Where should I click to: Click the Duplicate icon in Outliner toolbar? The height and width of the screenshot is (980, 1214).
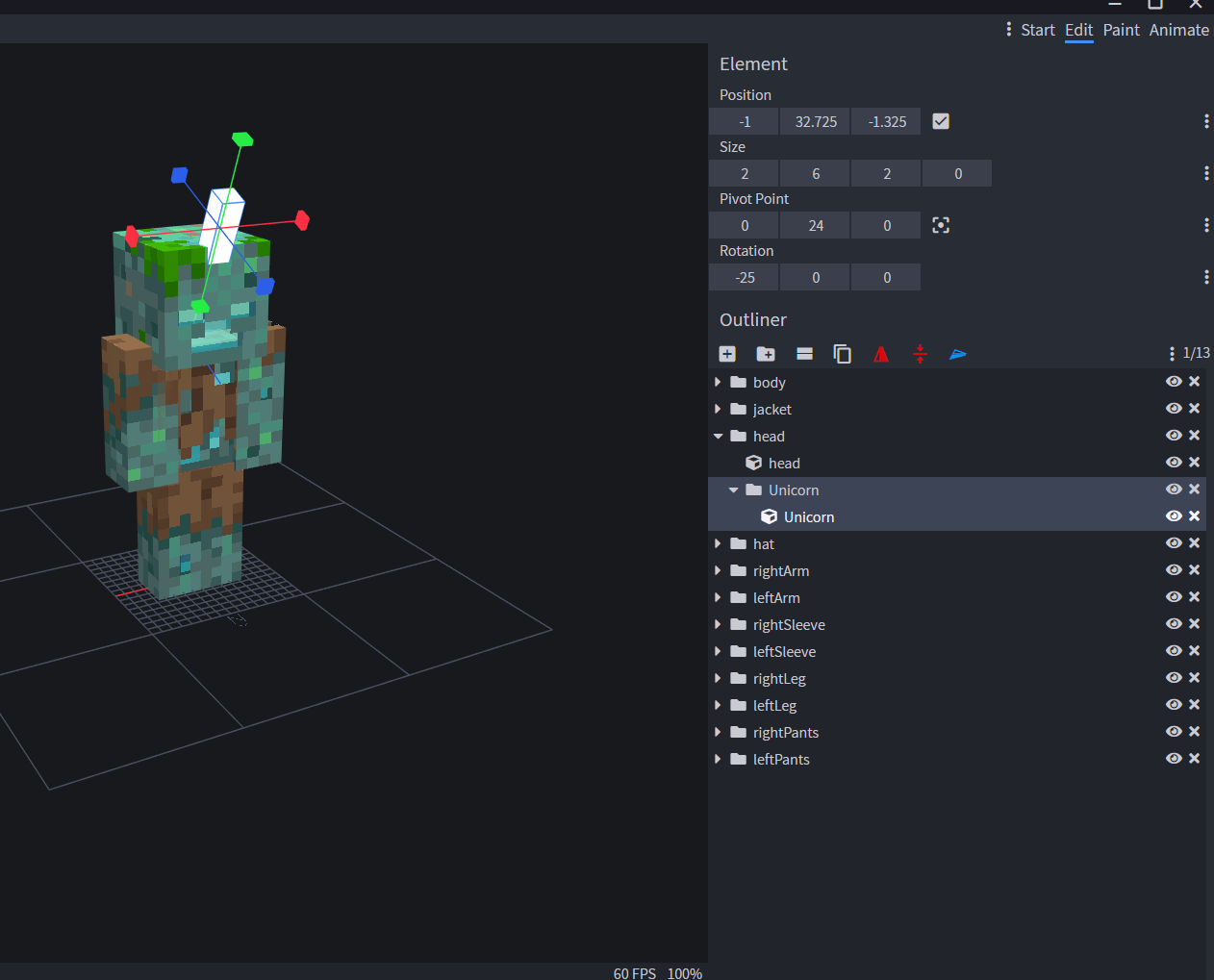843,354
